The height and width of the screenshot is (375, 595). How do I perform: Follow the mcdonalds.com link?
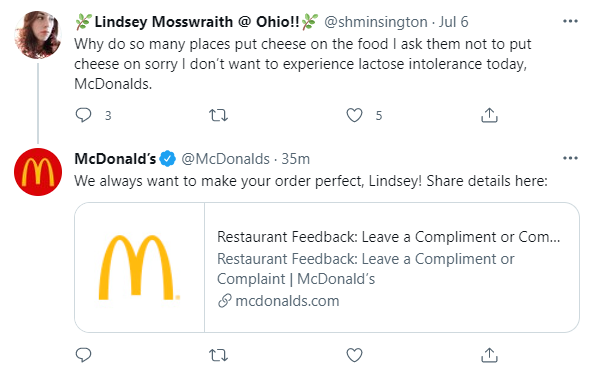[287, 301]
